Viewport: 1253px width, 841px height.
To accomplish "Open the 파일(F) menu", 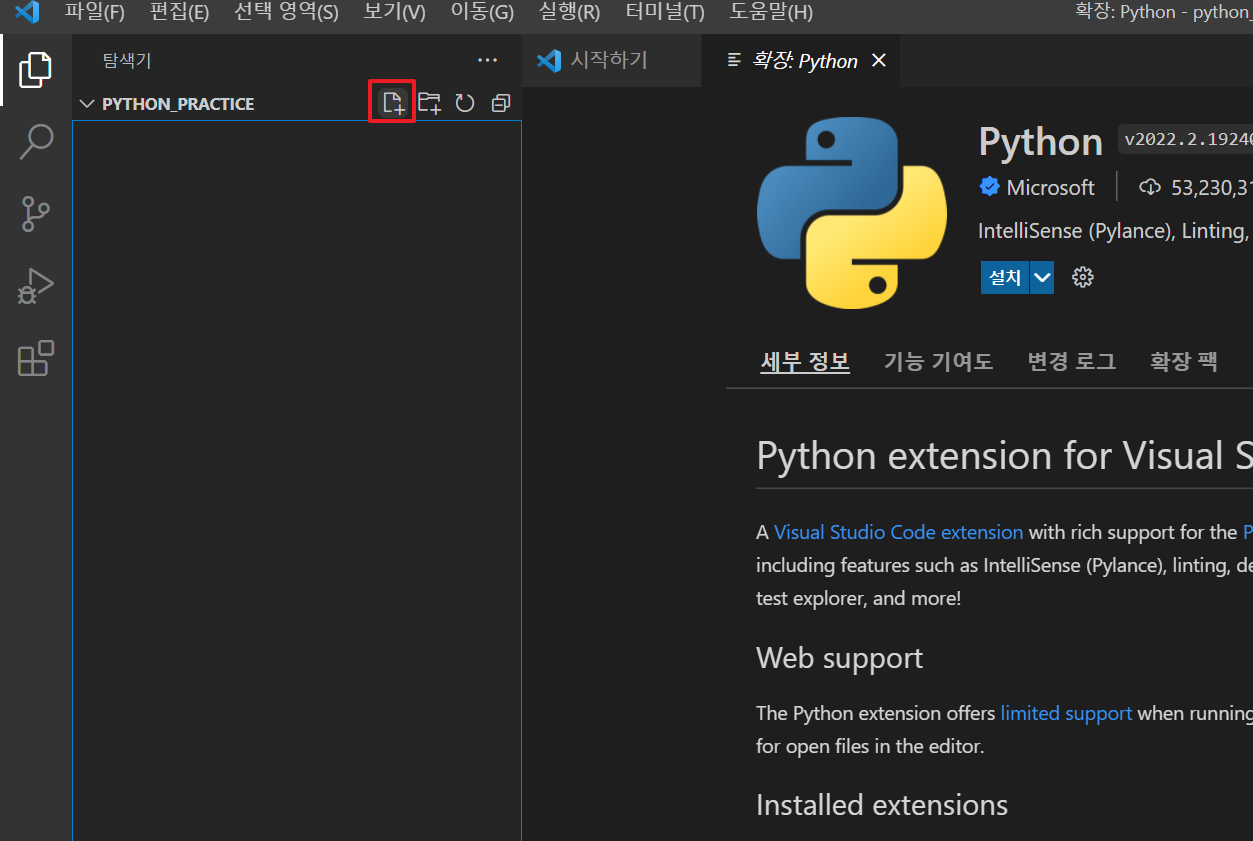I will (94, 12).
